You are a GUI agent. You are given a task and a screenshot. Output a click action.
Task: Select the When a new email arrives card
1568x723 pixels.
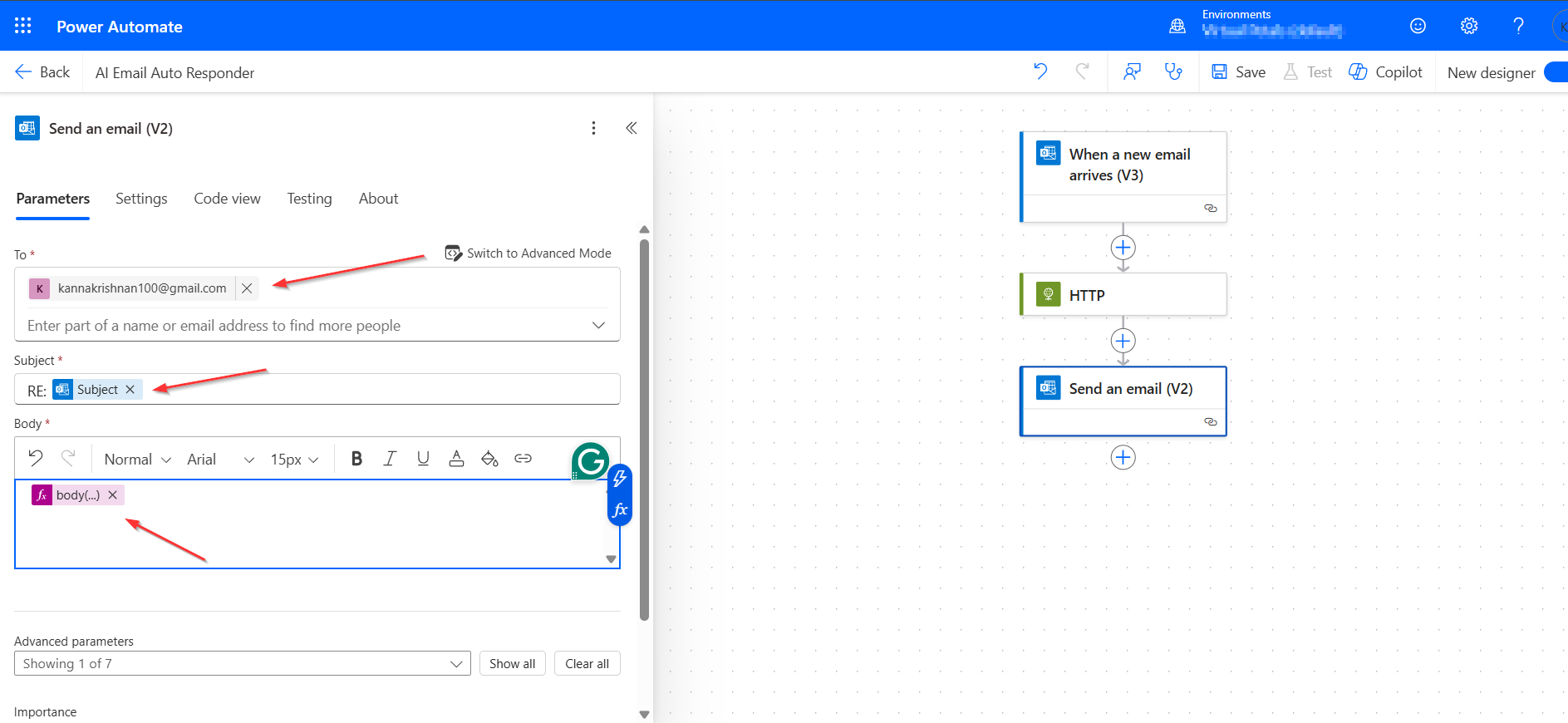tap(1123, 176)
